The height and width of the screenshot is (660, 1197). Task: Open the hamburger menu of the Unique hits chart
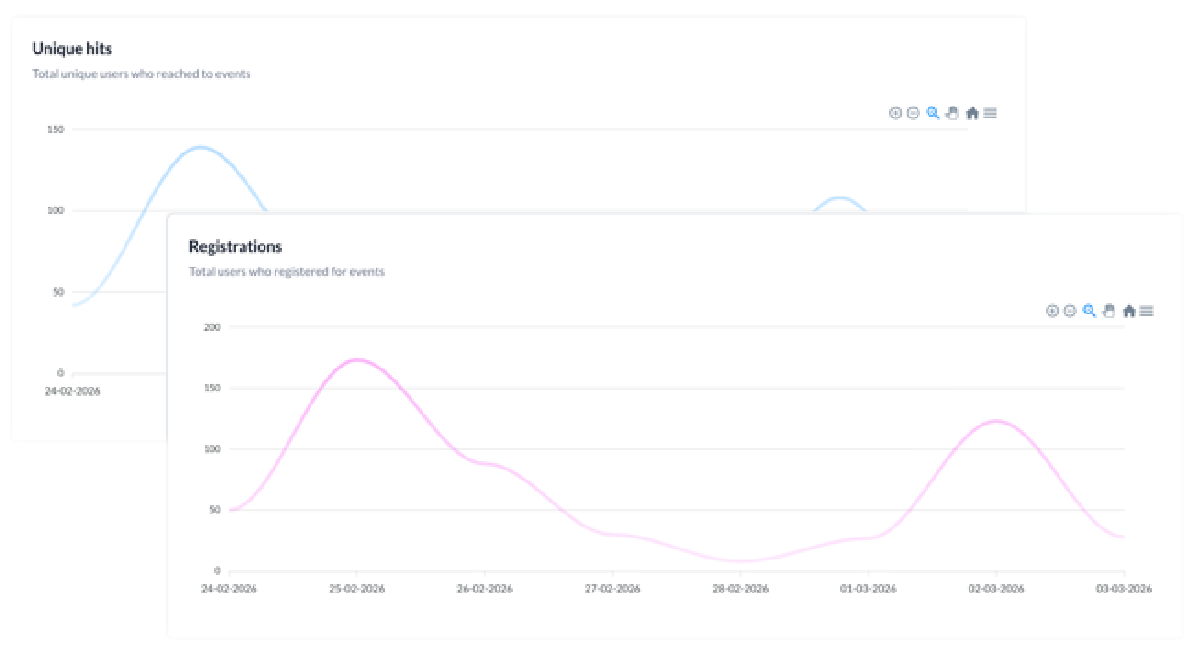point(990,113)
